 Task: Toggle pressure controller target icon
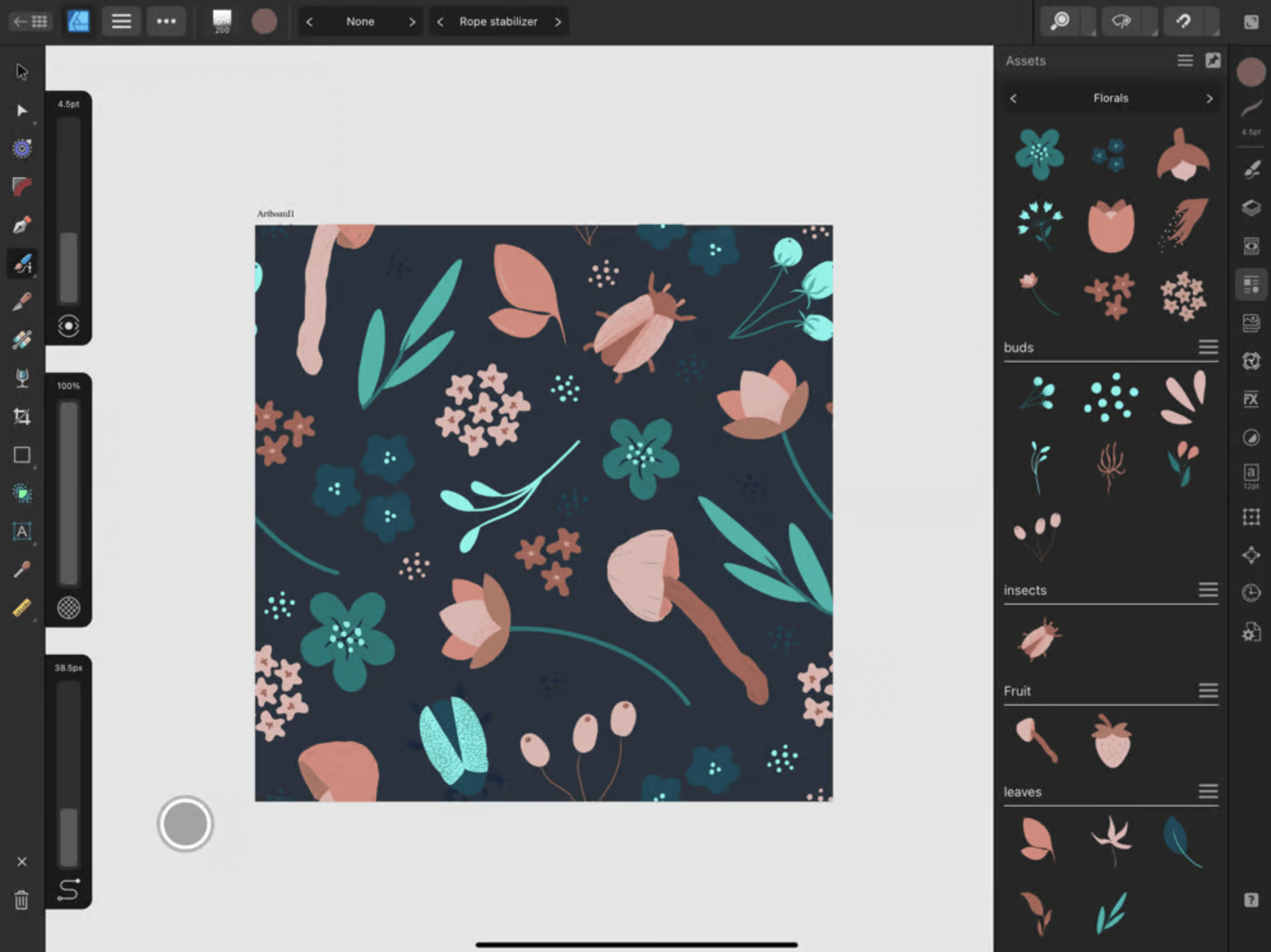click(x=69, y=326)
